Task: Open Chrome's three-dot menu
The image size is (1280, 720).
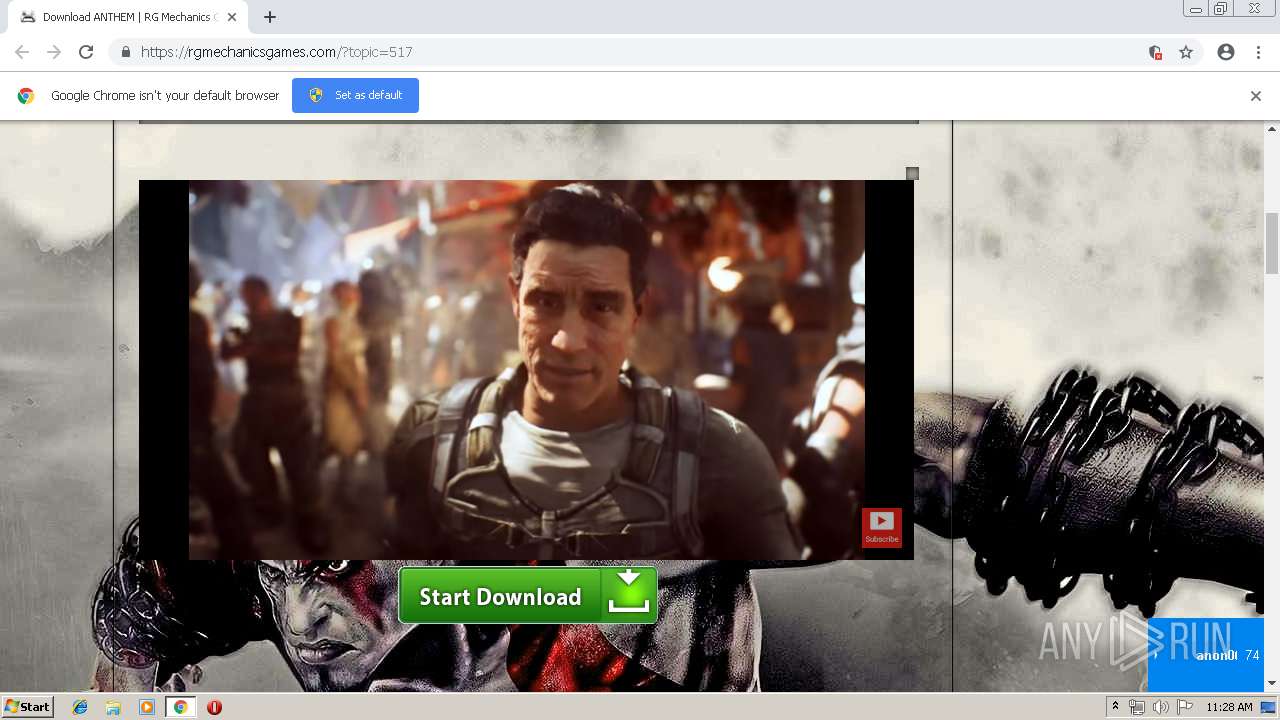Action: click(x=1258, y=52)
